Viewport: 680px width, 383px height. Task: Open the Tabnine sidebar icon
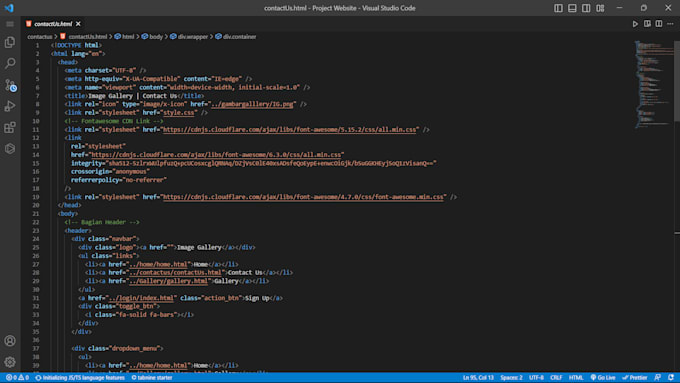click(10, 148)
